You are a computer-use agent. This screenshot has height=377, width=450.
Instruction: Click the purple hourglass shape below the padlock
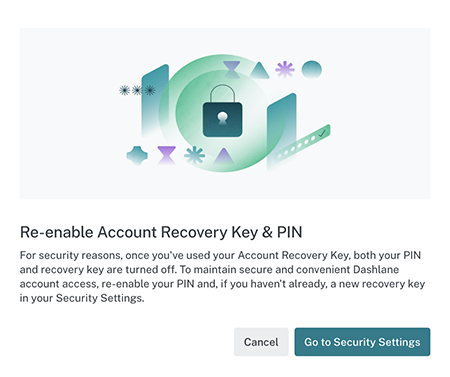pos(166,155)
